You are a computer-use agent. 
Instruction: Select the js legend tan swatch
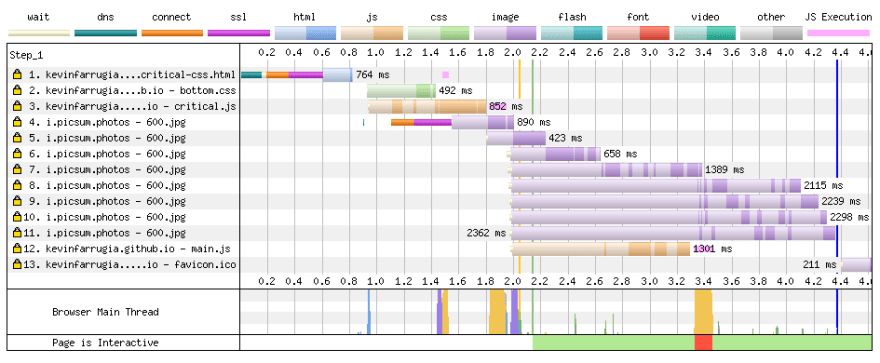coord(372,33)
